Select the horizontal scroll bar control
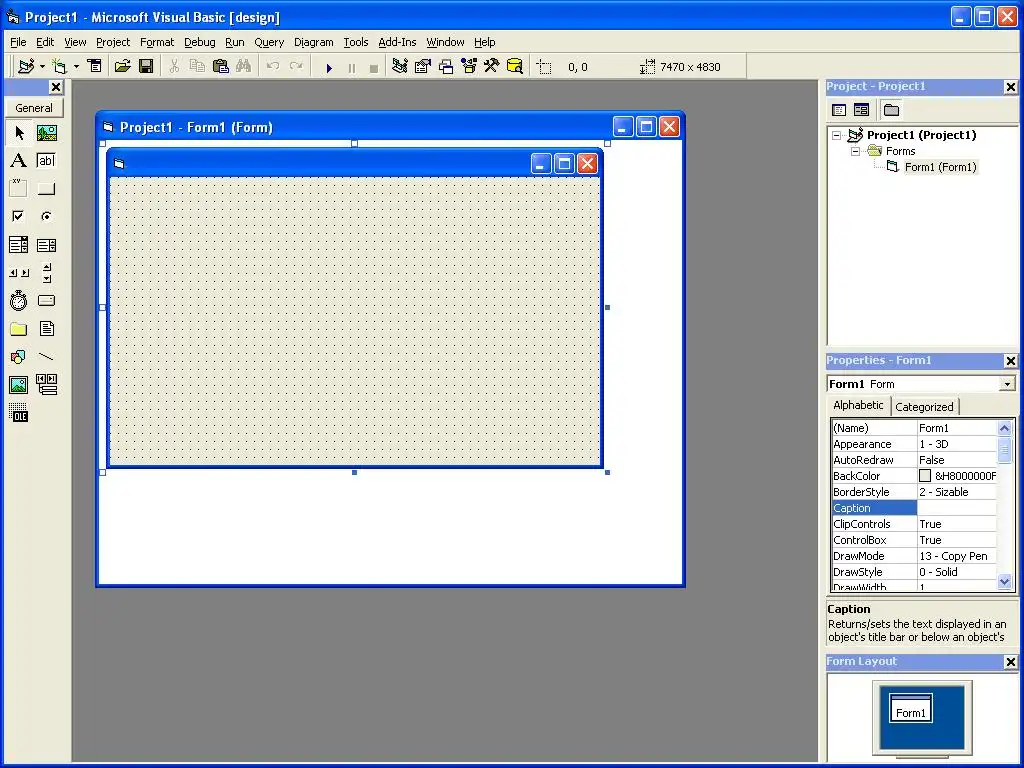This screenshot has width=1024, height=768. [19, 273]
